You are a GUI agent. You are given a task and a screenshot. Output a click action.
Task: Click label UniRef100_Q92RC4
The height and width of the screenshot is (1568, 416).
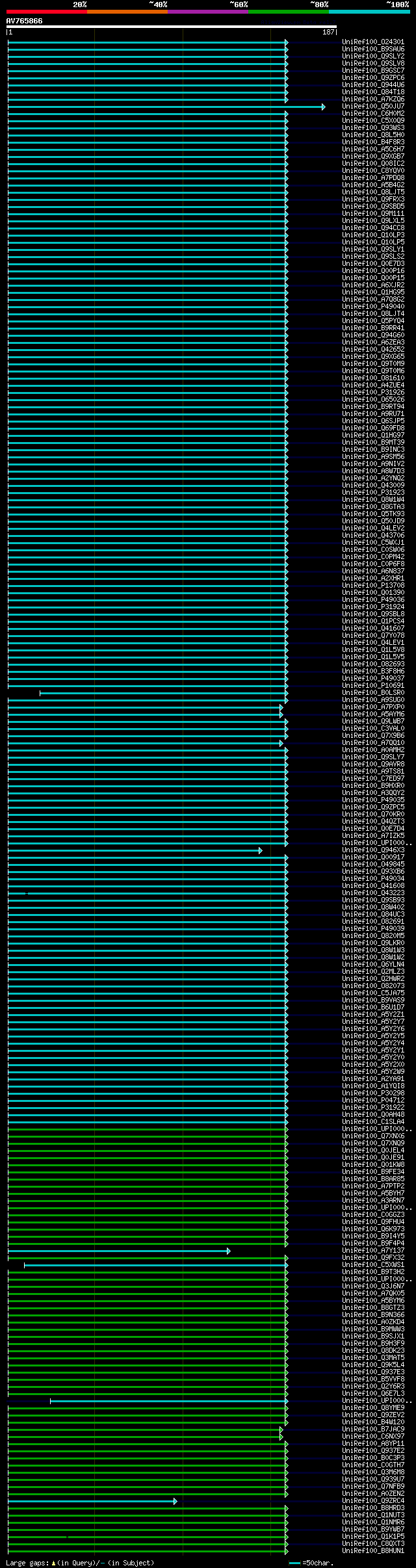point(373,1500)
